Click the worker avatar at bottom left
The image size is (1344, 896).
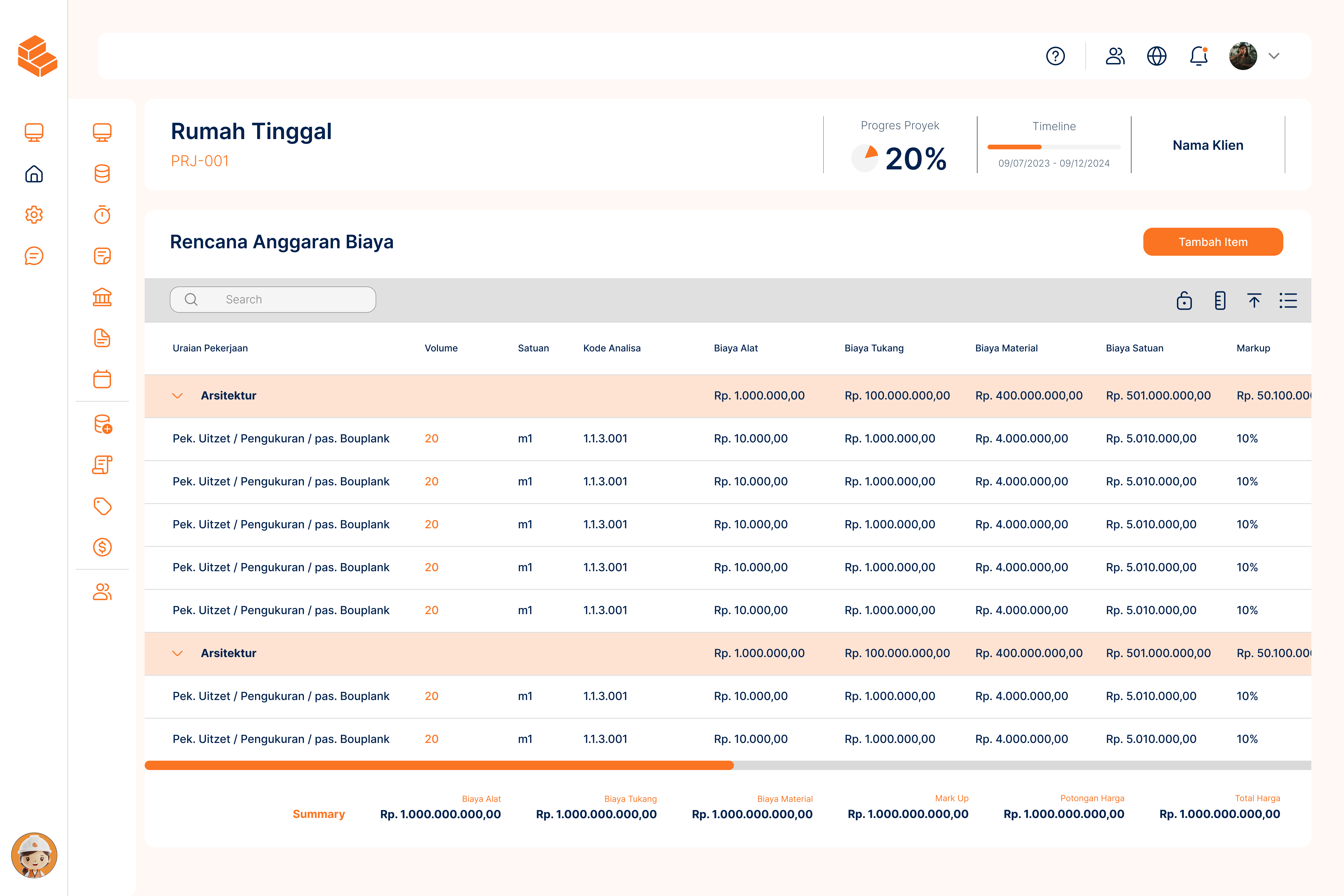tap(34, 855)
